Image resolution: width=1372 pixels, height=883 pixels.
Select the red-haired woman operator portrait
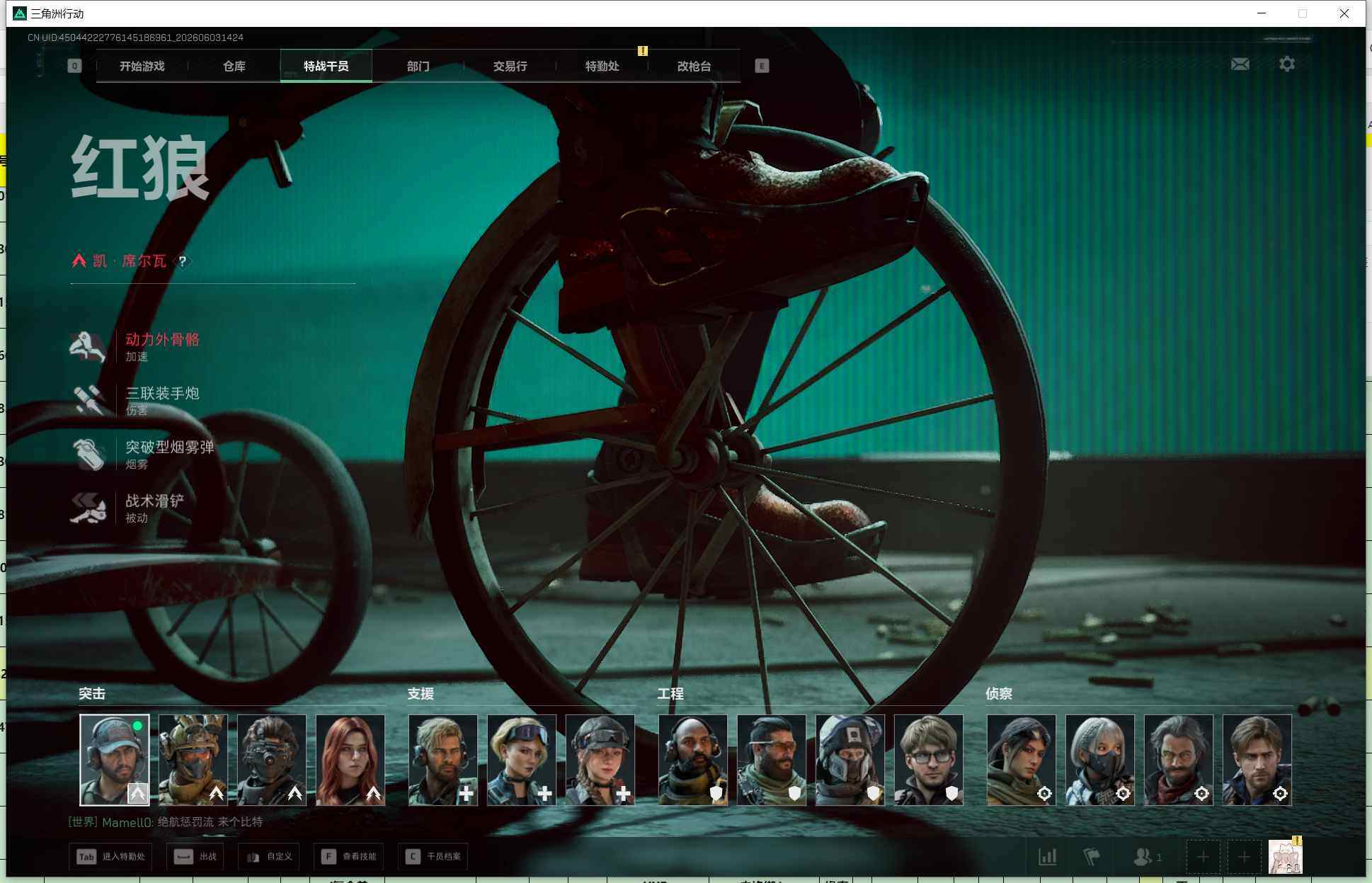350,760
